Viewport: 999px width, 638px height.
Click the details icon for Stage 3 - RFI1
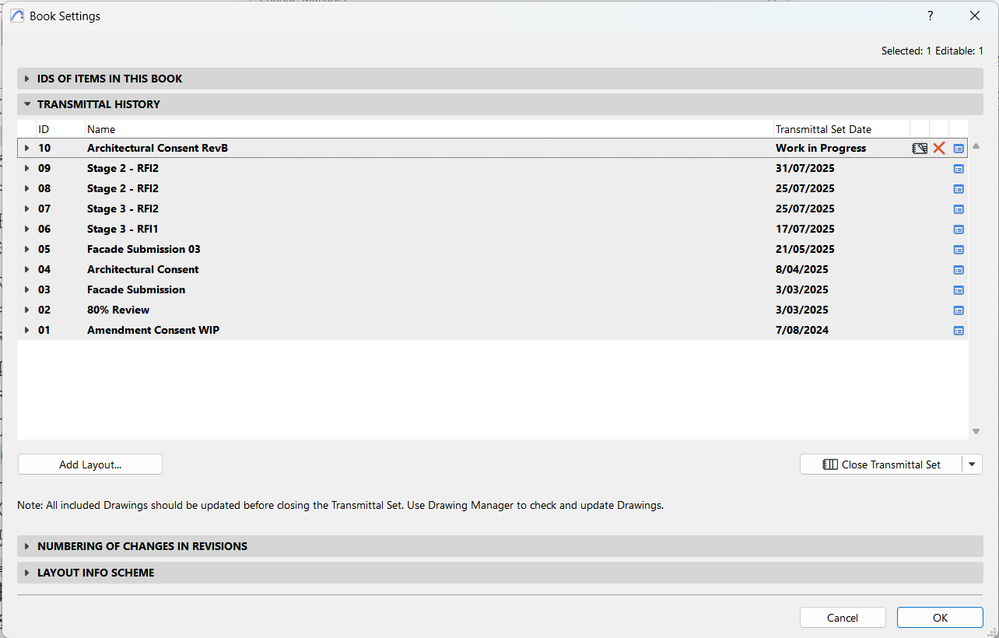tap(958, 229)
